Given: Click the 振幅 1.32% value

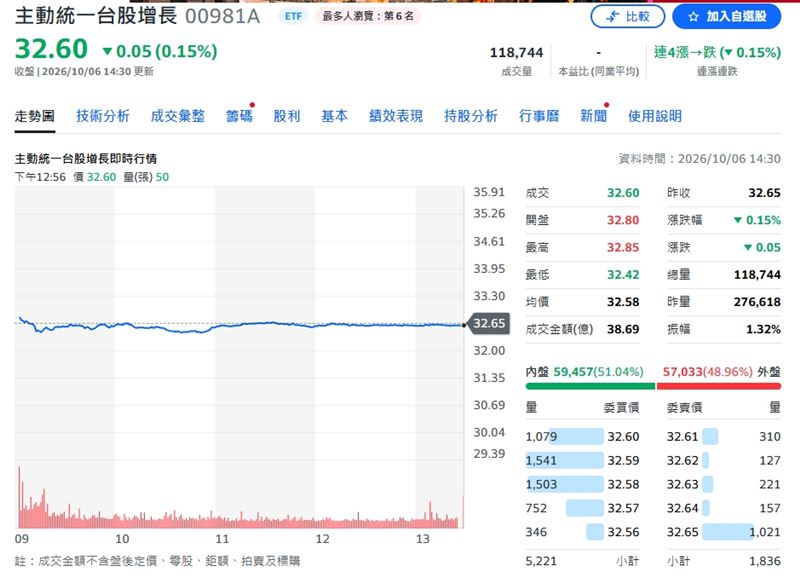Looking at the screenshot, I should [x=763, y=329].
